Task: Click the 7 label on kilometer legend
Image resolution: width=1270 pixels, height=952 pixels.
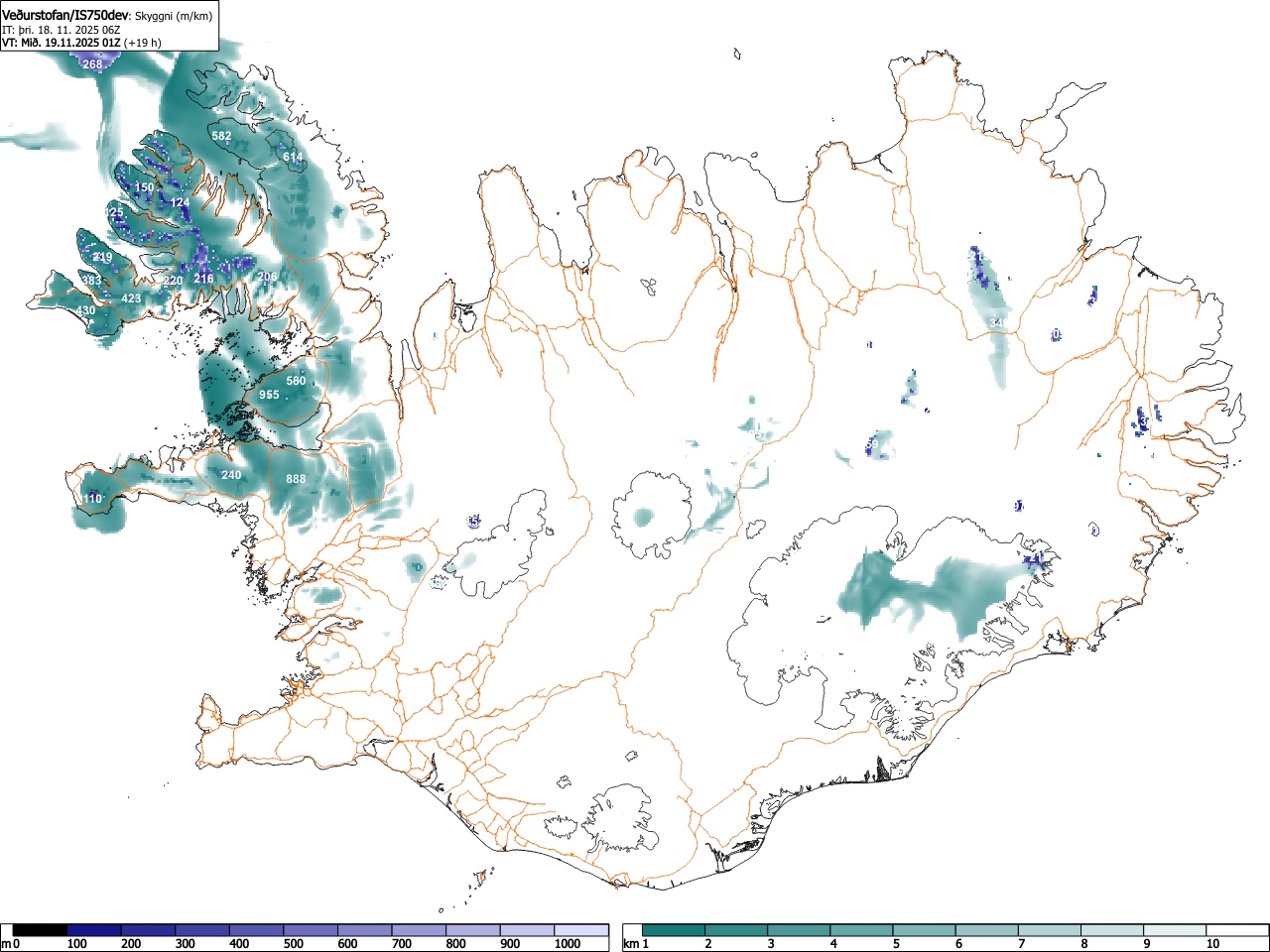Action: [x=1021, y=944]
